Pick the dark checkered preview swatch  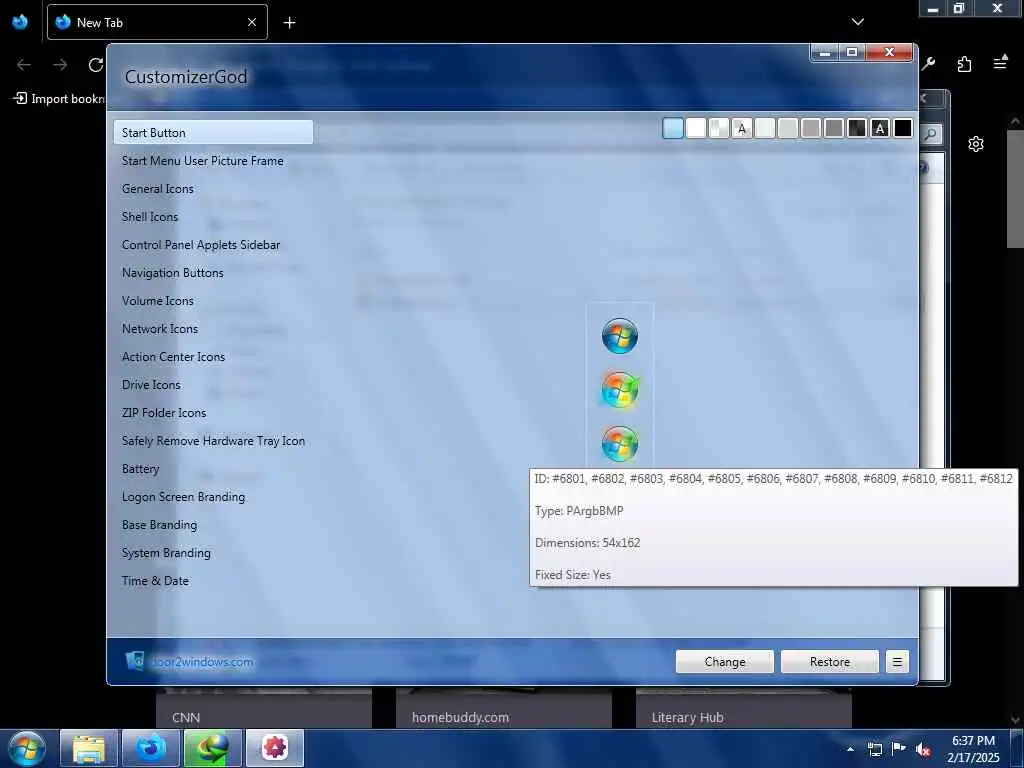857,129
